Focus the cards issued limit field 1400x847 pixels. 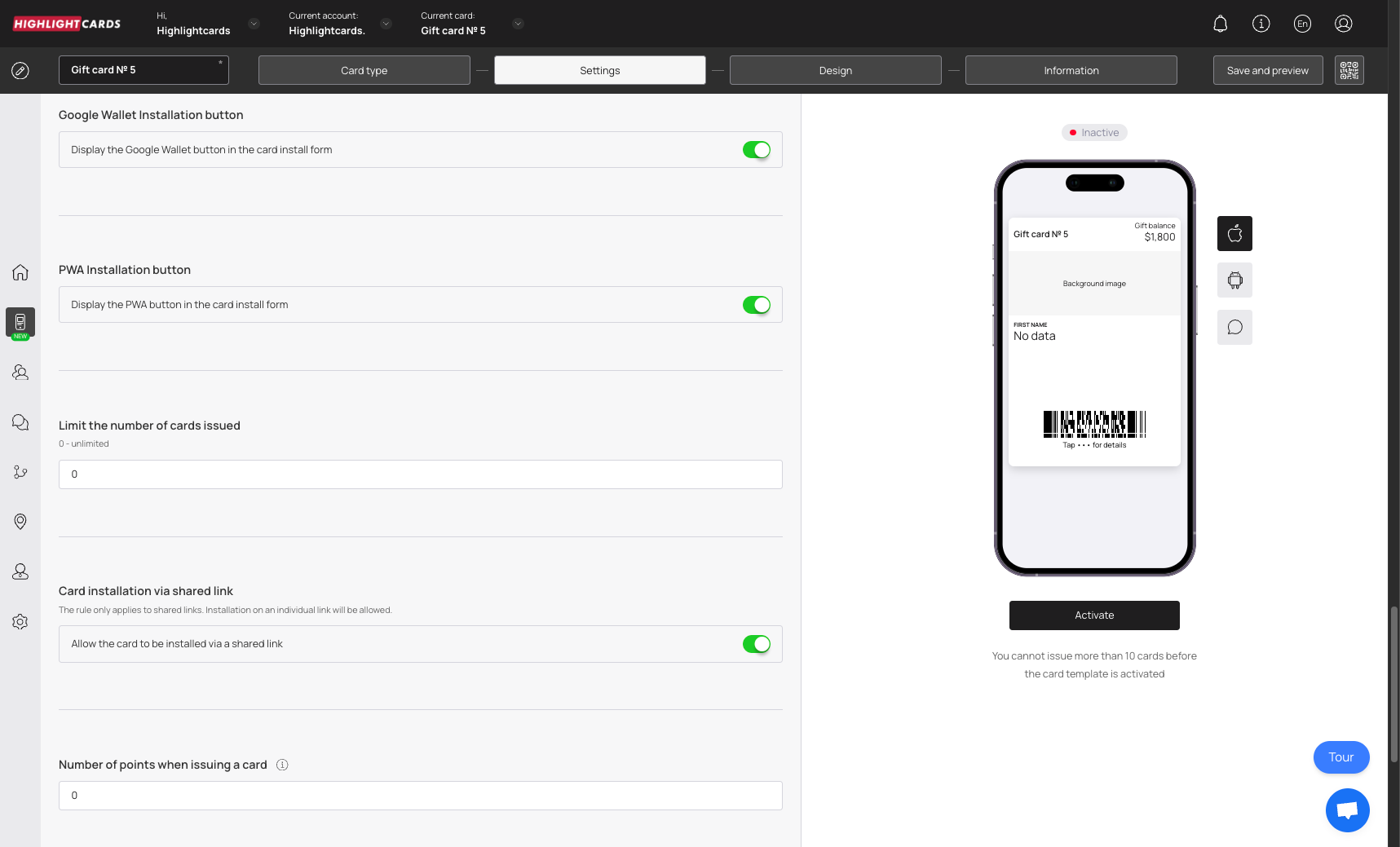coord(420,474)
